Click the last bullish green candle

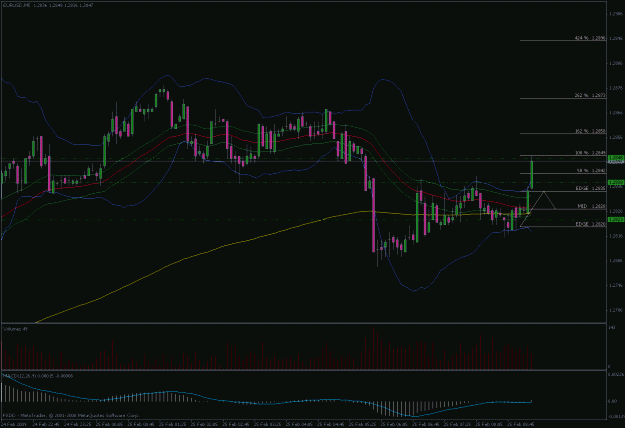point(532,175)
